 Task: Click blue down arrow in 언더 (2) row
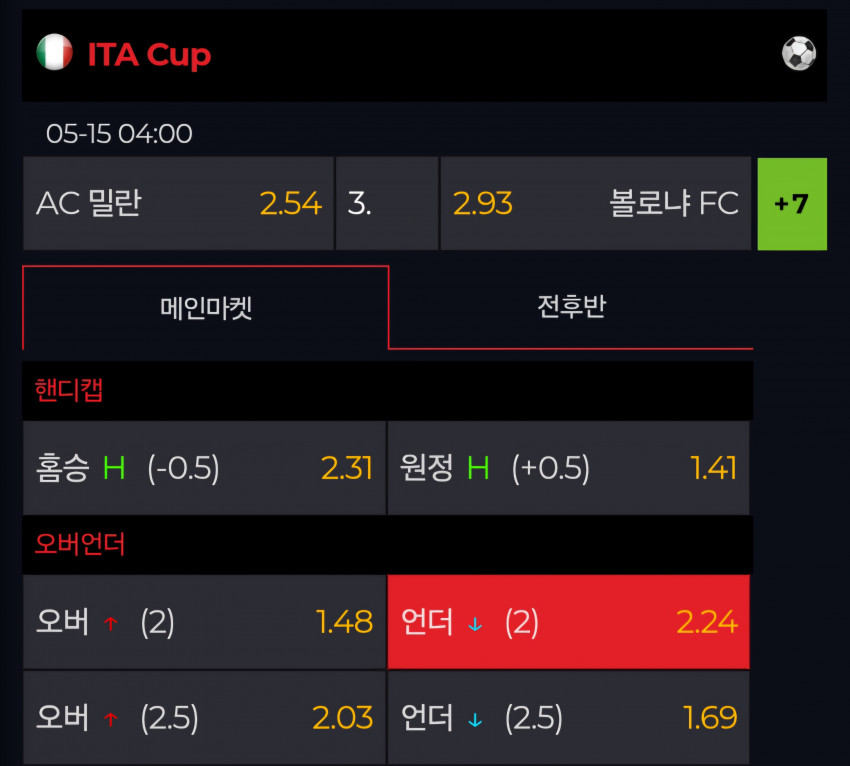tap(475, 624)
